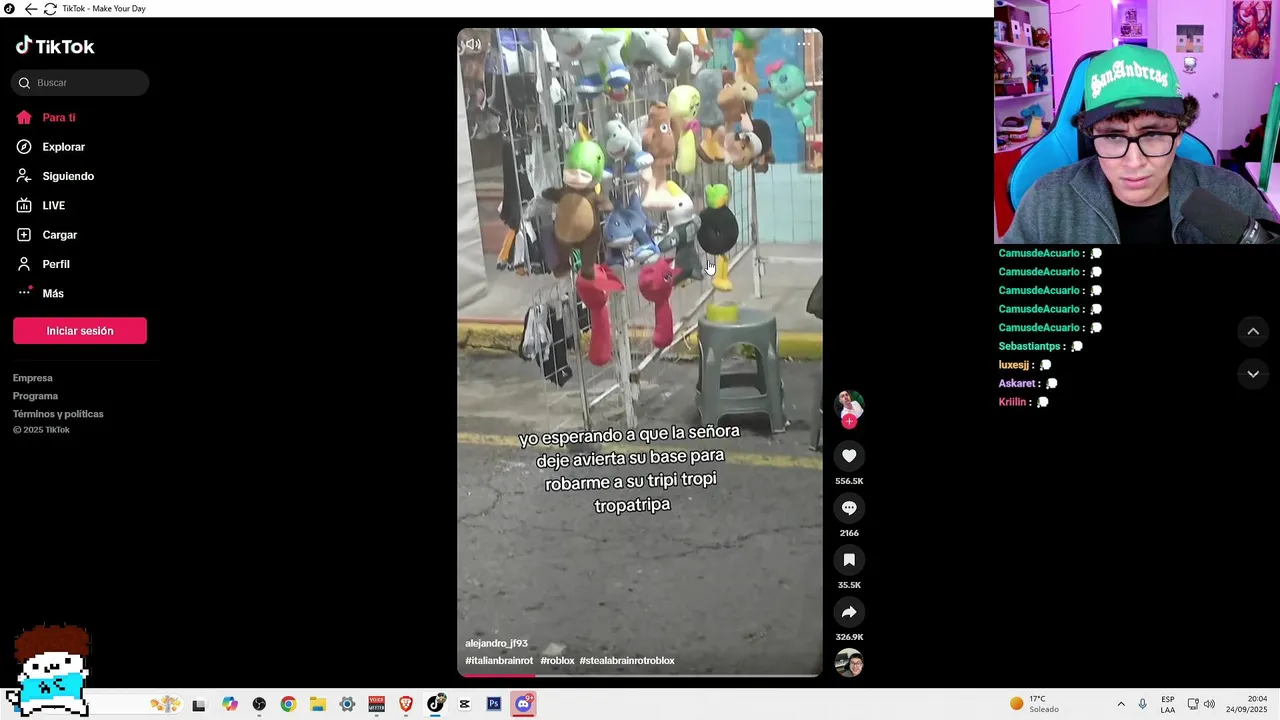1280x720 pixels.
Task: Share the video with arrow icon
Action: [x=849, y=612]
